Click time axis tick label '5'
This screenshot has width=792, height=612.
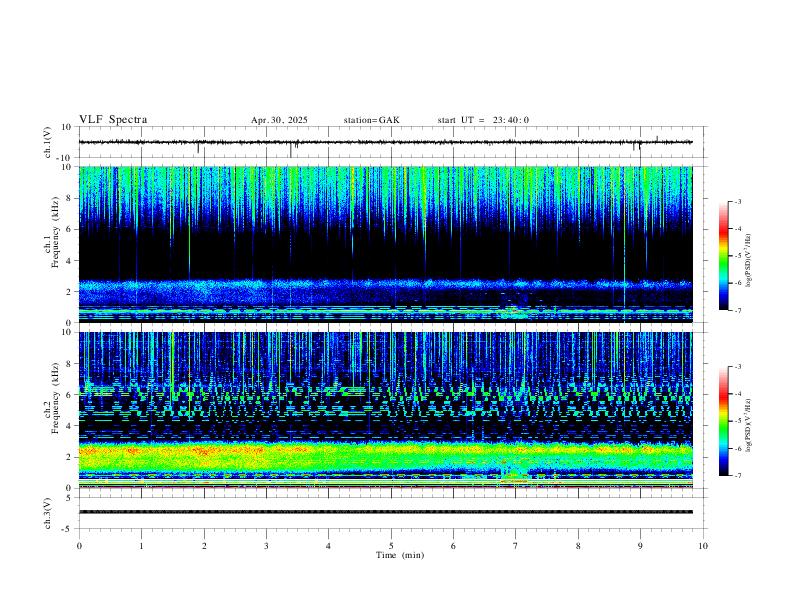[391, 546]
